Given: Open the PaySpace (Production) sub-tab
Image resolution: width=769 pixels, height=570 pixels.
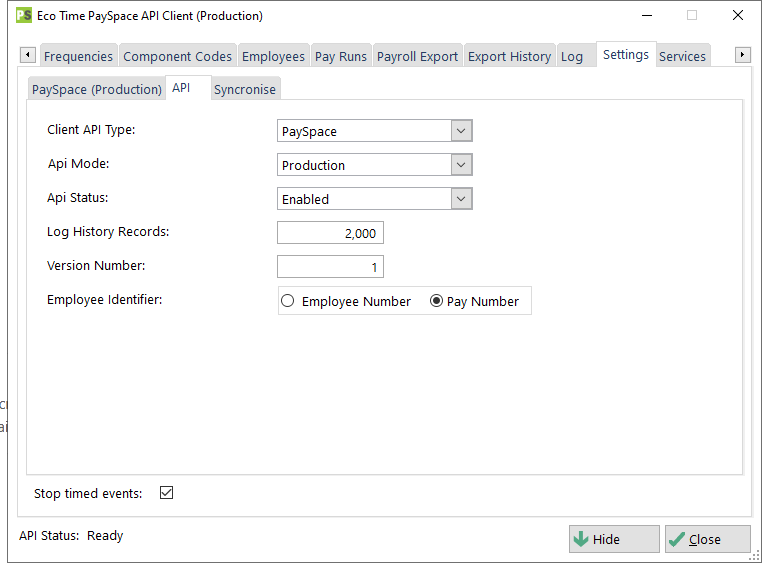Looking at the screenshot, I should tap(97, 89).
